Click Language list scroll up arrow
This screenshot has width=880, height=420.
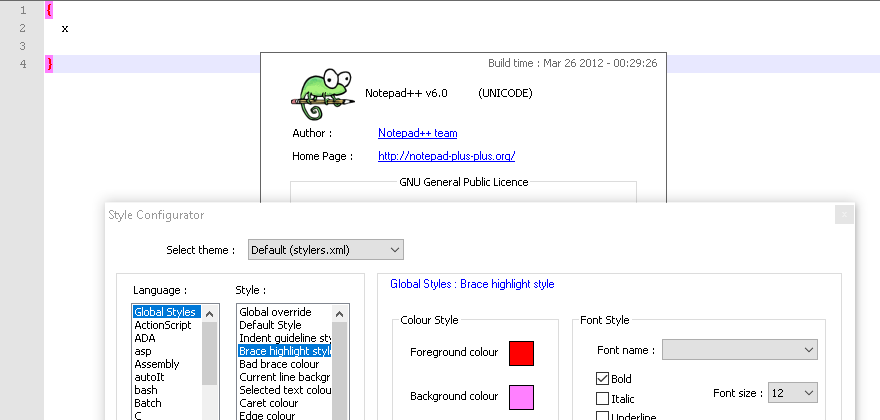[x=210, y=313]
